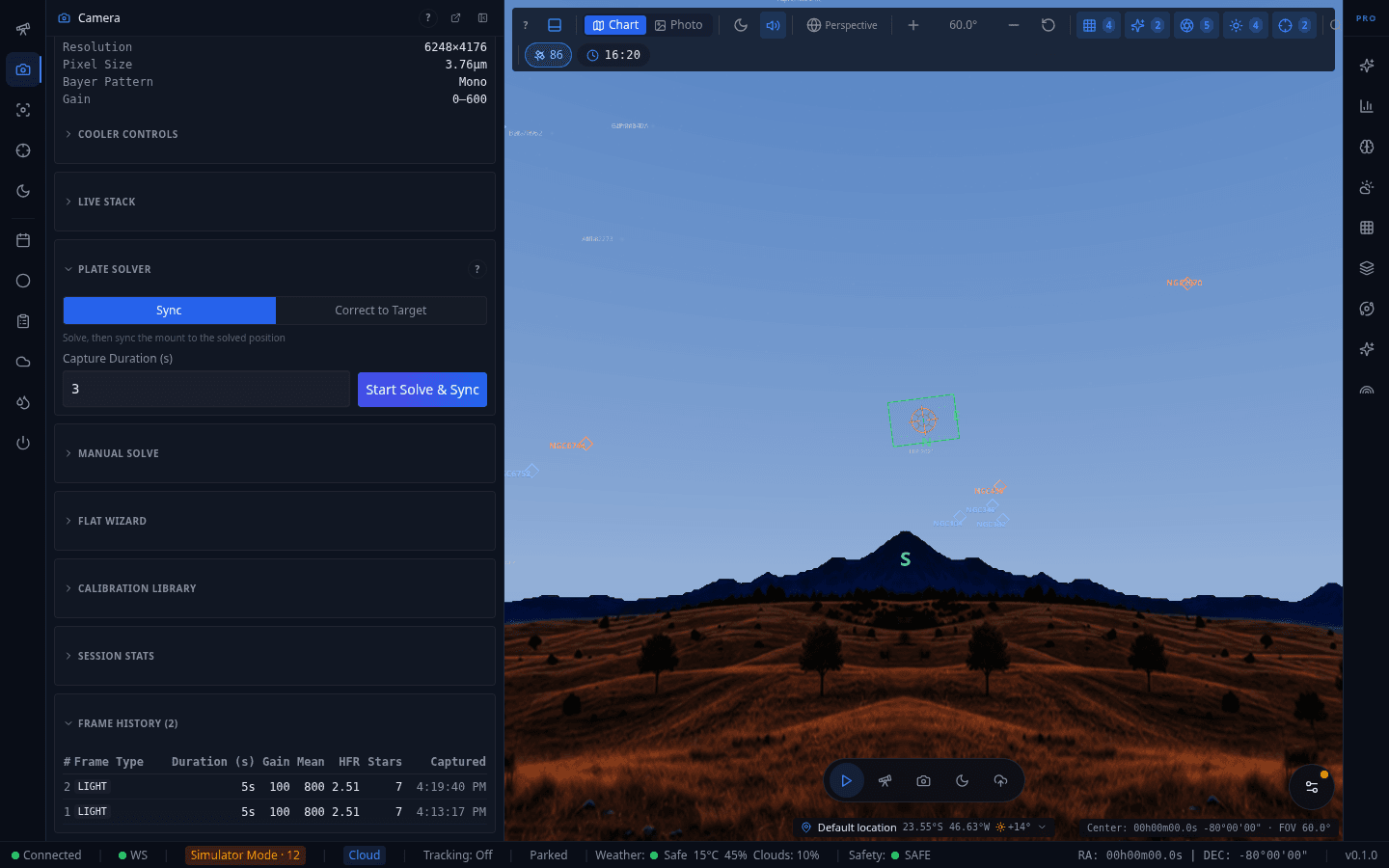Open the telescope mount panel in the sidebar

click(x=23, y=29)
